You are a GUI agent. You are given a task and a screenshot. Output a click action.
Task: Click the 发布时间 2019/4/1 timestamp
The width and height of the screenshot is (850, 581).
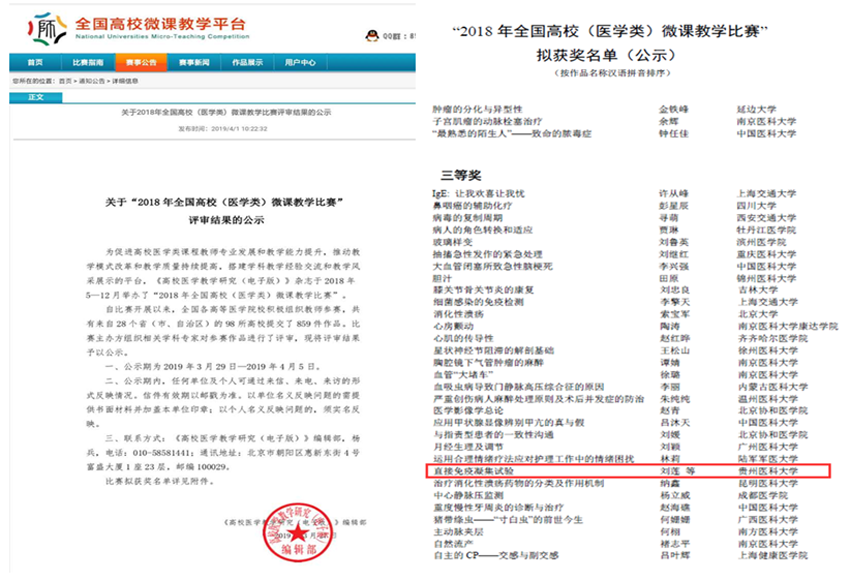(x=223, y=129)
